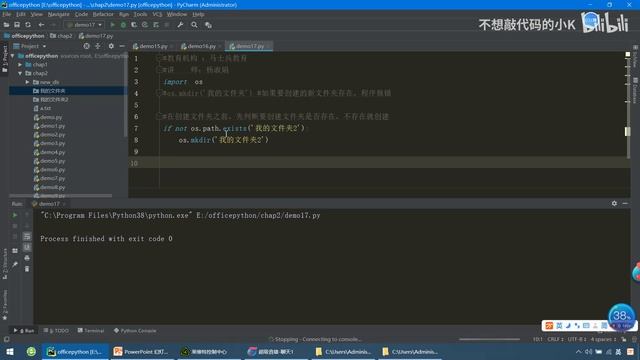Click the Synchronize toolbar icon

(28, 25)
